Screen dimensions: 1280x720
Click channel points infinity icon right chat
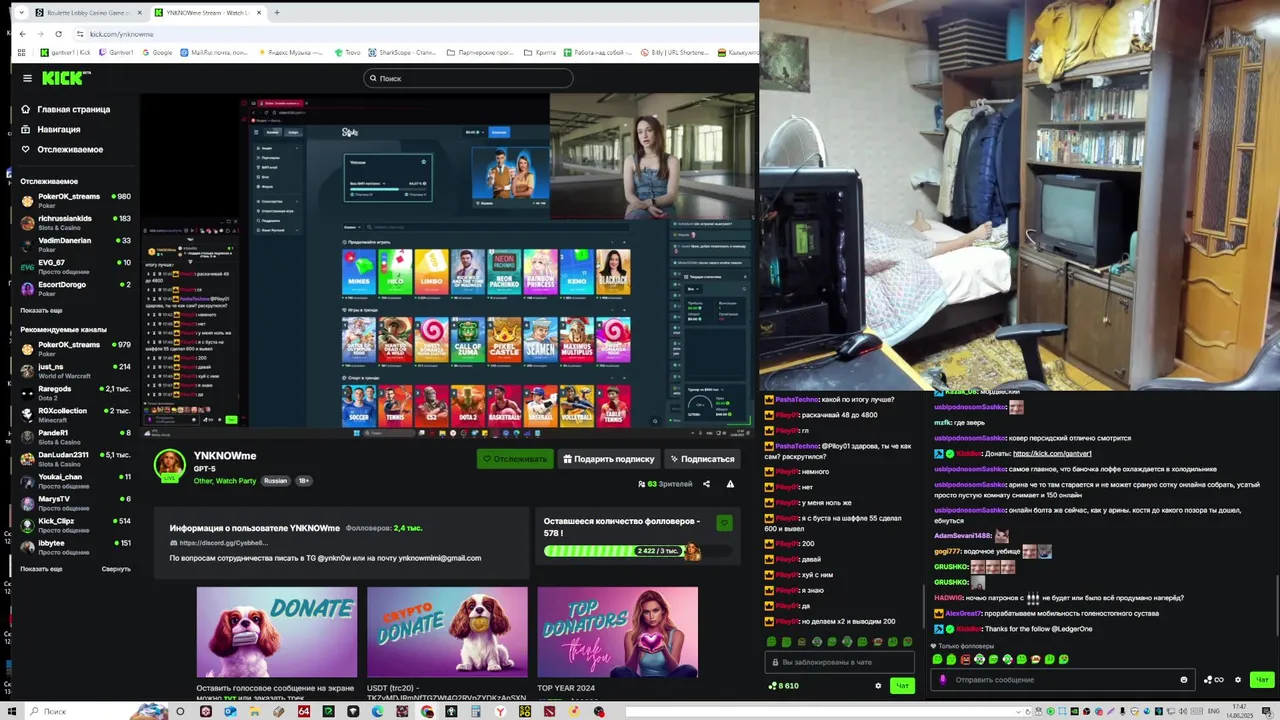[x=1214, y=680]
